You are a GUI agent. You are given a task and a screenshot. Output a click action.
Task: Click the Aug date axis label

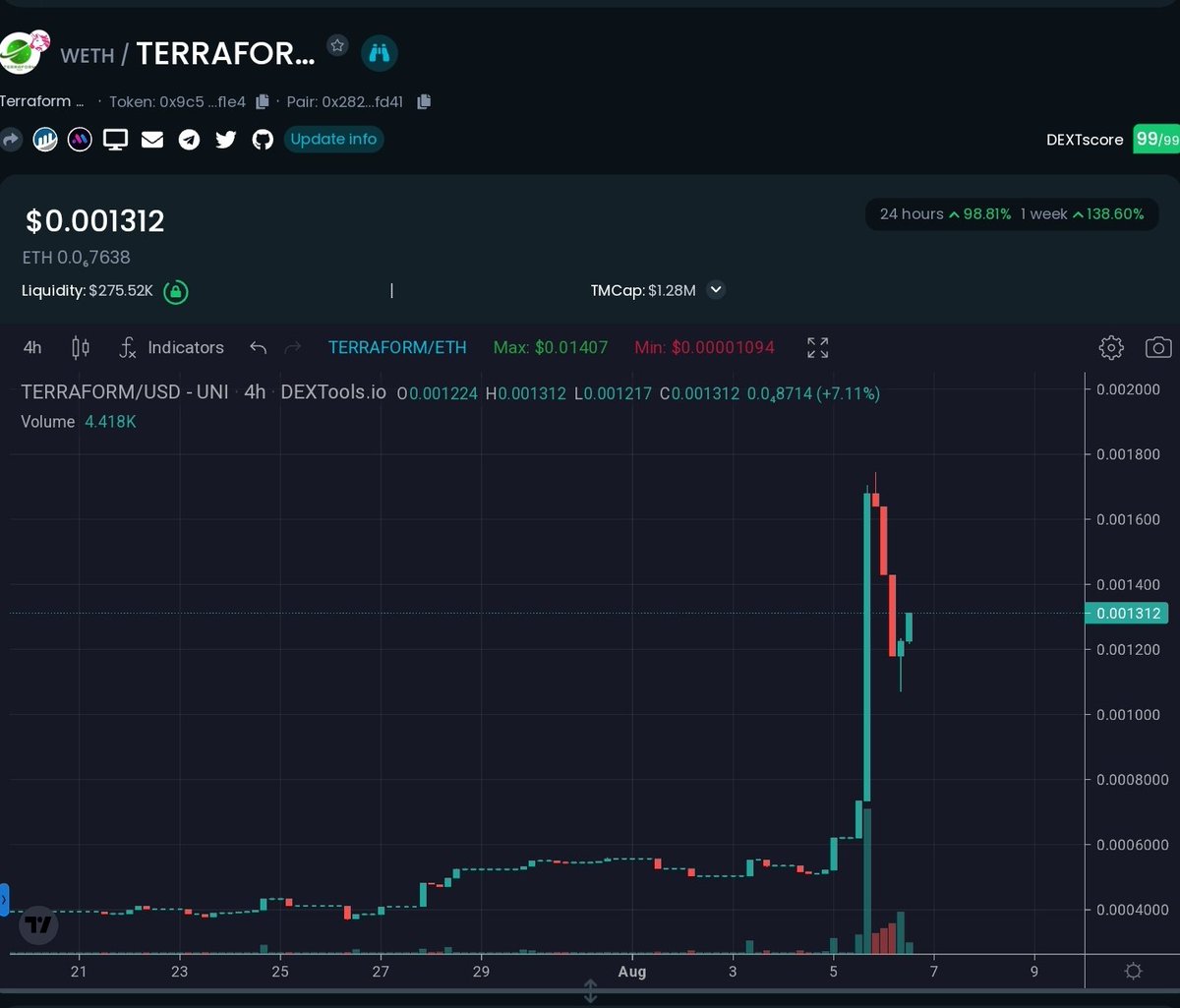click(x=632, y=972)
